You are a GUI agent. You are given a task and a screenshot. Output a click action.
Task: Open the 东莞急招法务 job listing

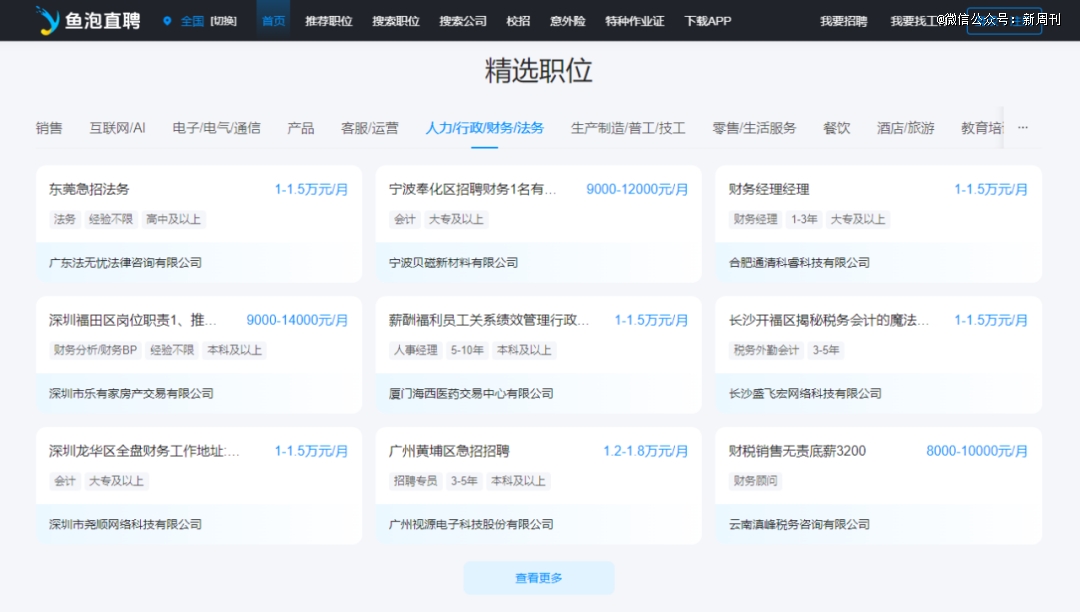pos(89,189)
